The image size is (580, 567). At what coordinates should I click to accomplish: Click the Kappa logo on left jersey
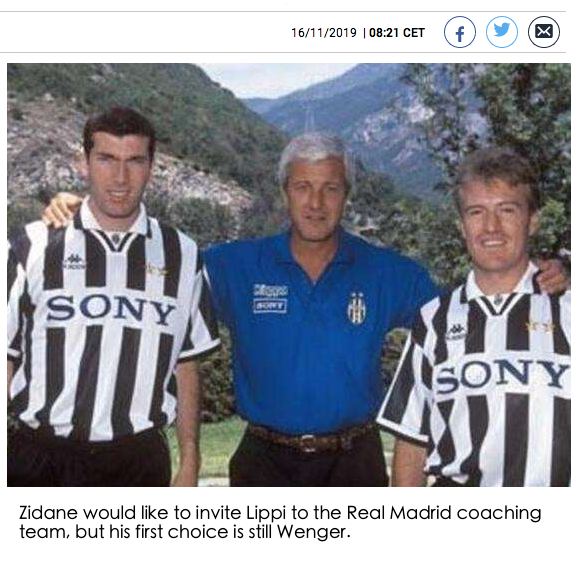coord(75,261)
